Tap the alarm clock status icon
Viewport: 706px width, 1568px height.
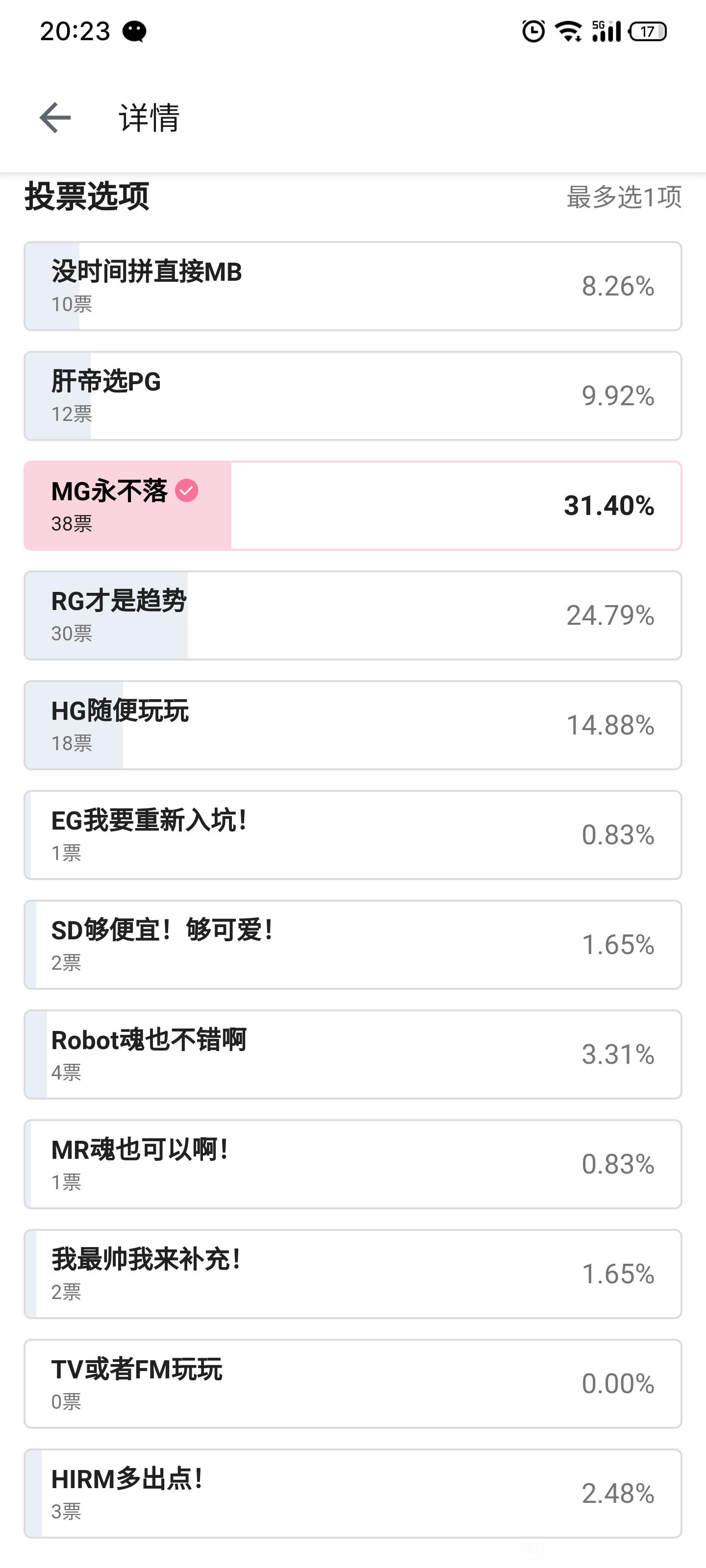click(533, 31)
